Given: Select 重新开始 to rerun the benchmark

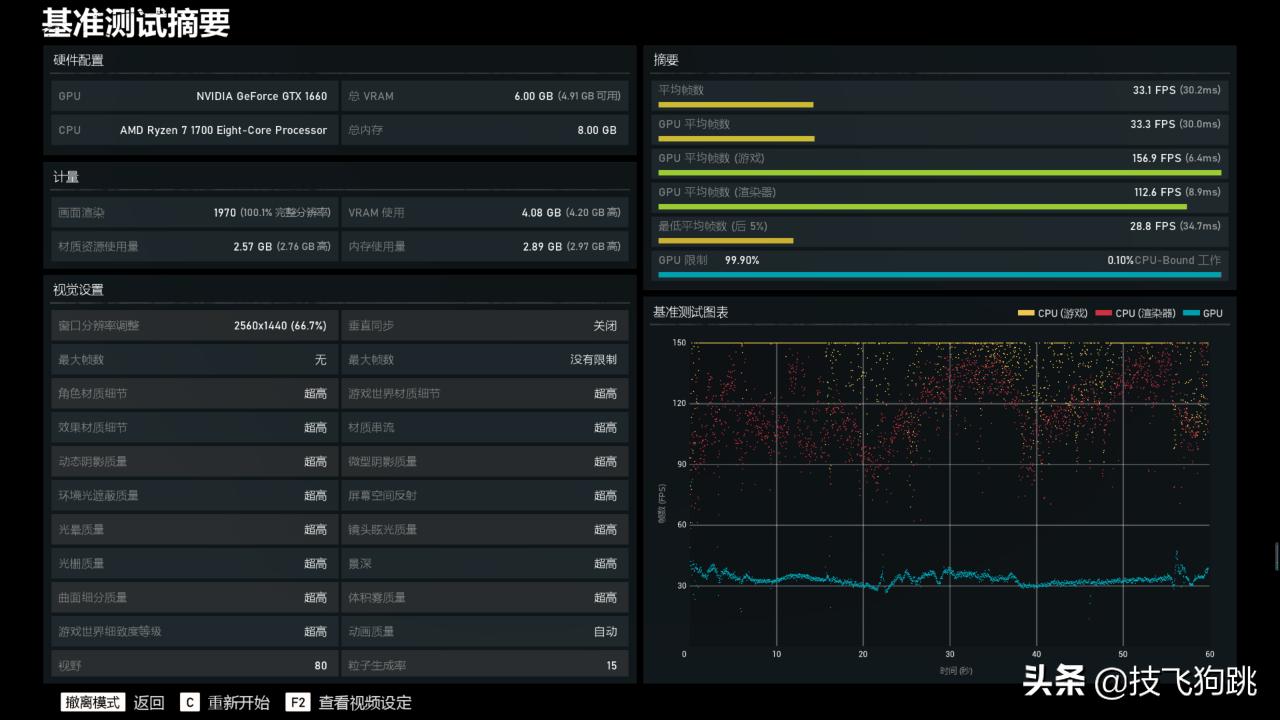Looking at the screenshot, I should tap(239, 702).
